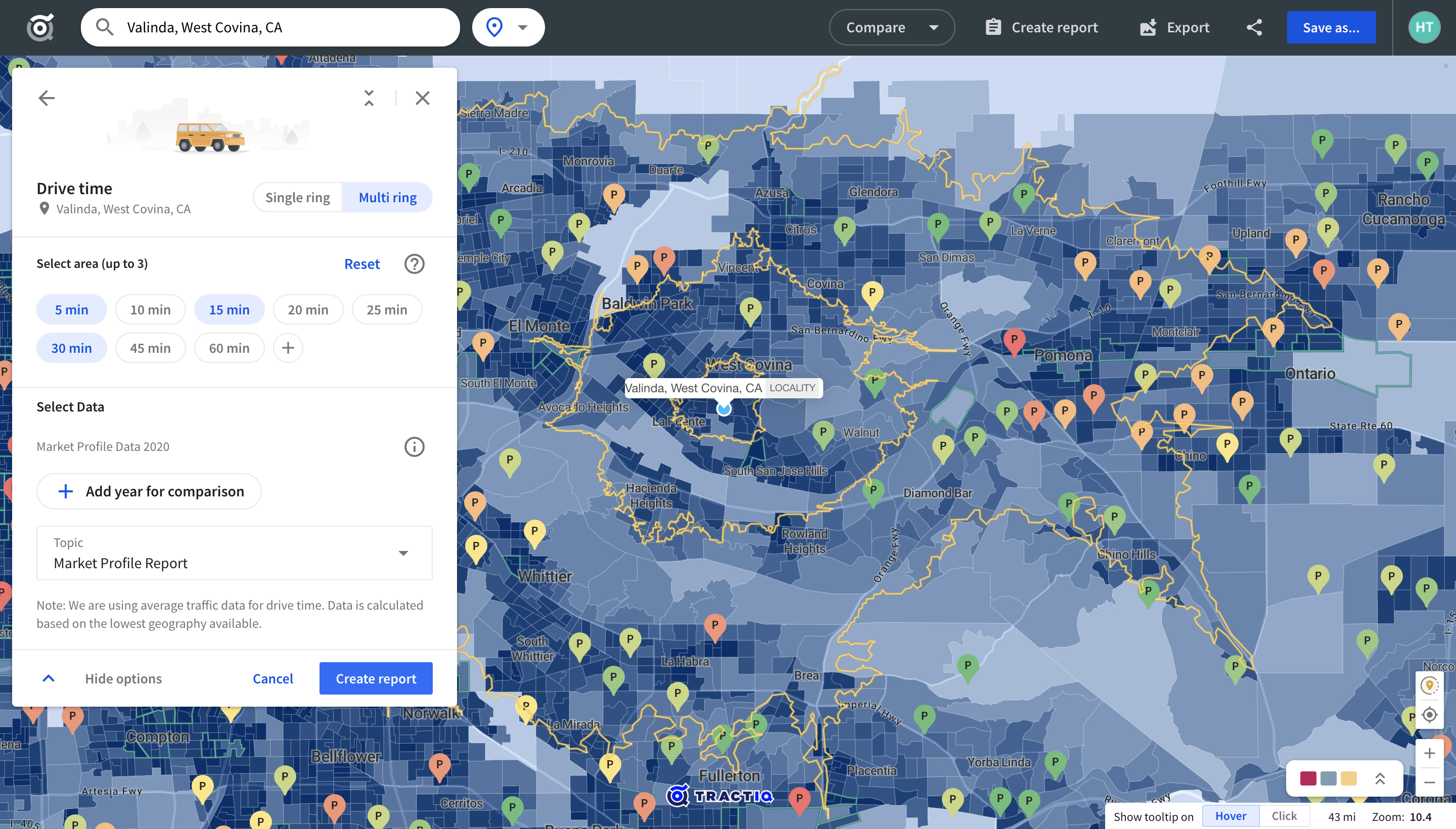Toggle the 5 min area chip
Viewport: 1456px width, 829px height.
click(x=72, y=310)
